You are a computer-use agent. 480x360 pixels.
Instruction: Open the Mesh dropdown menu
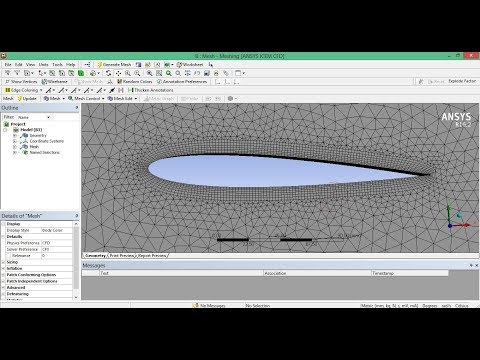coord(54,99)
